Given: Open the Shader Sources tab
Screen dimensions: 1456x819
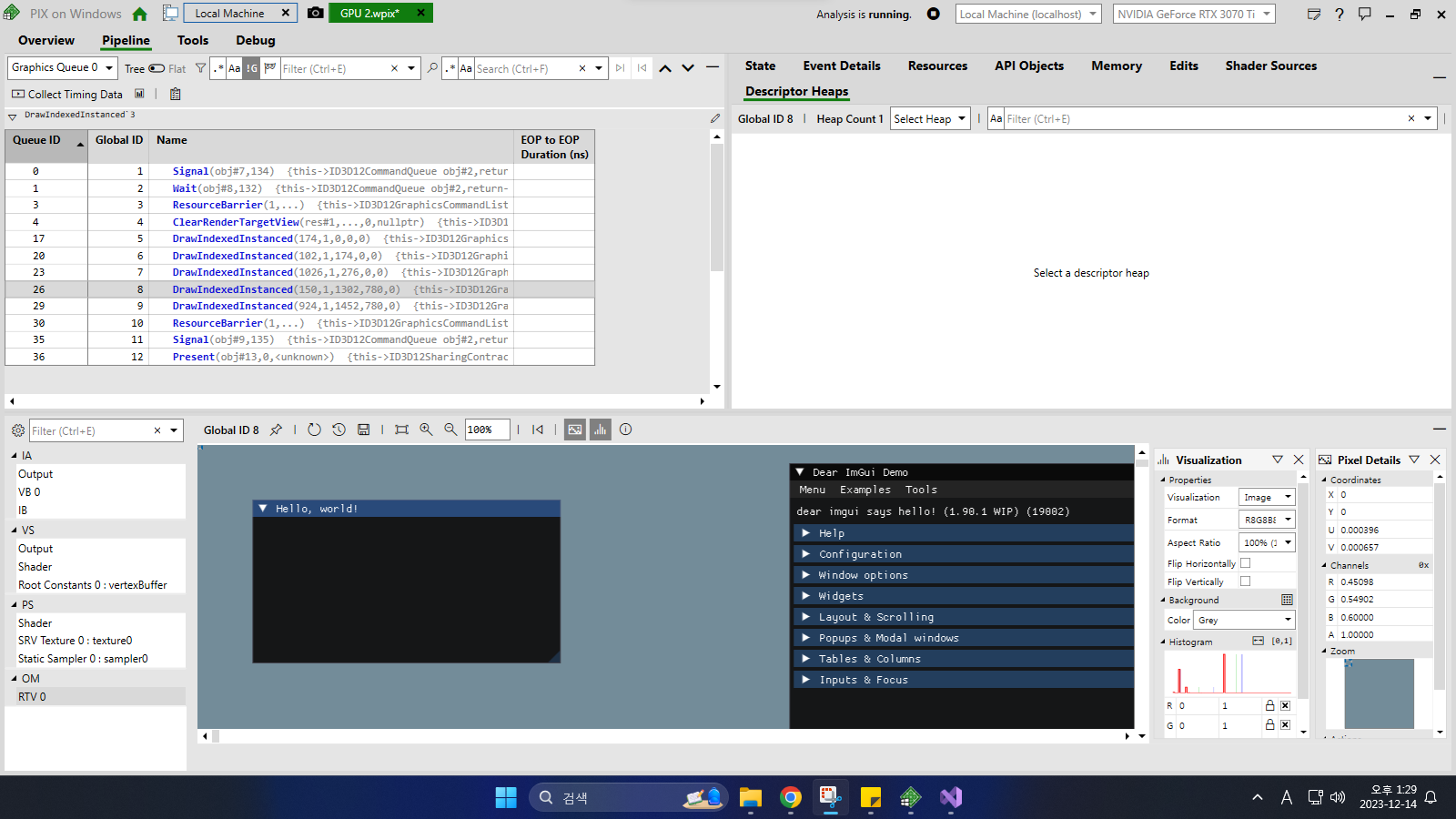Looking at the screenshot, I should tap(1271, 66).
